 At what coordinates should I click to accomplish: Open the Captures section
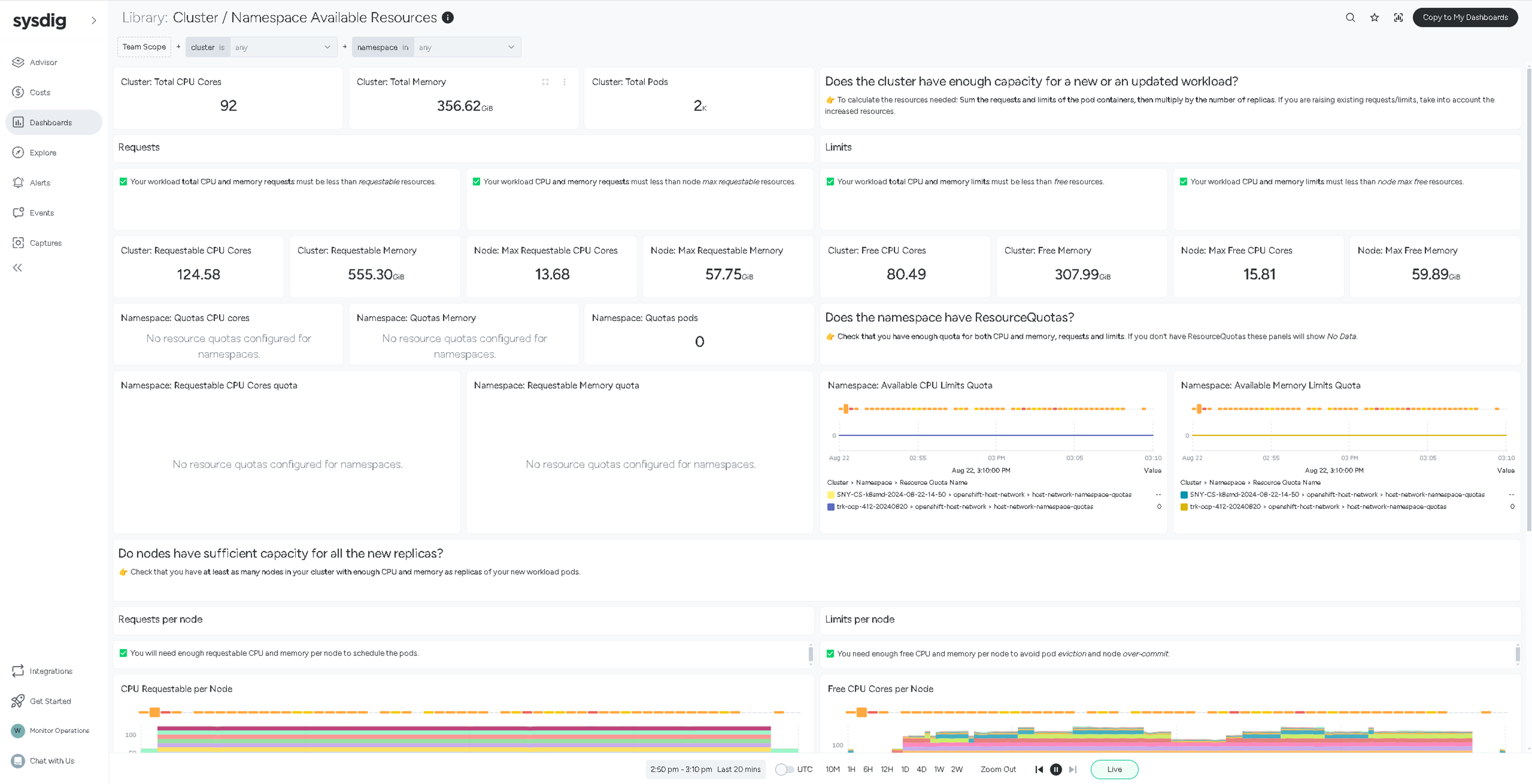tap(46, 243)
